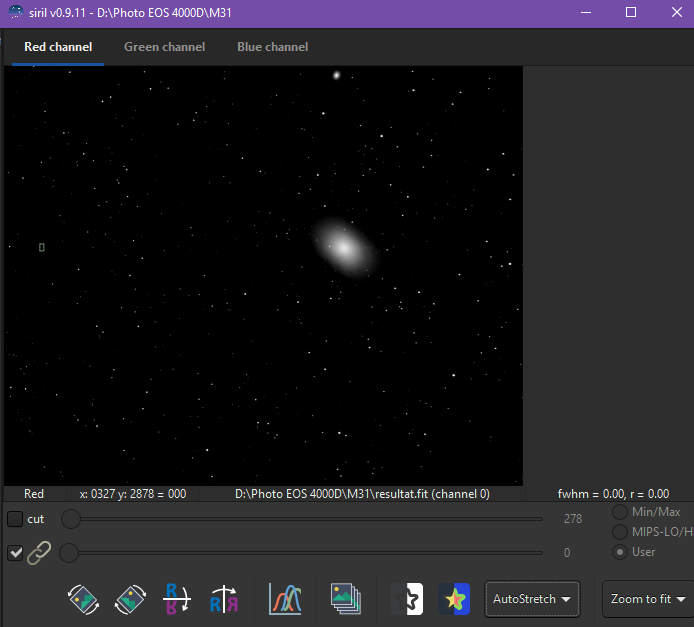
Task: Click the upper slider value 278
Action: coord(573,519)
